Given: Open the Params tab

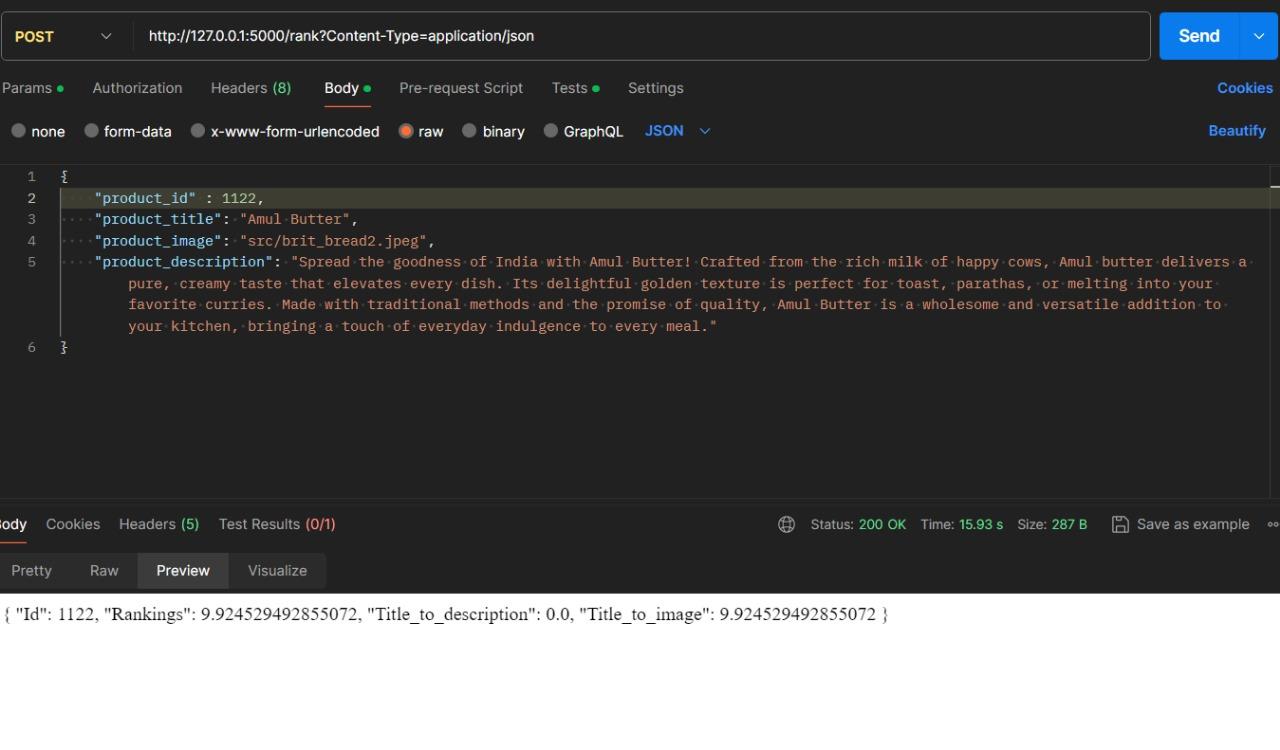Looking at the screenshot, I should pyautogui.click(x=32, y=88).
